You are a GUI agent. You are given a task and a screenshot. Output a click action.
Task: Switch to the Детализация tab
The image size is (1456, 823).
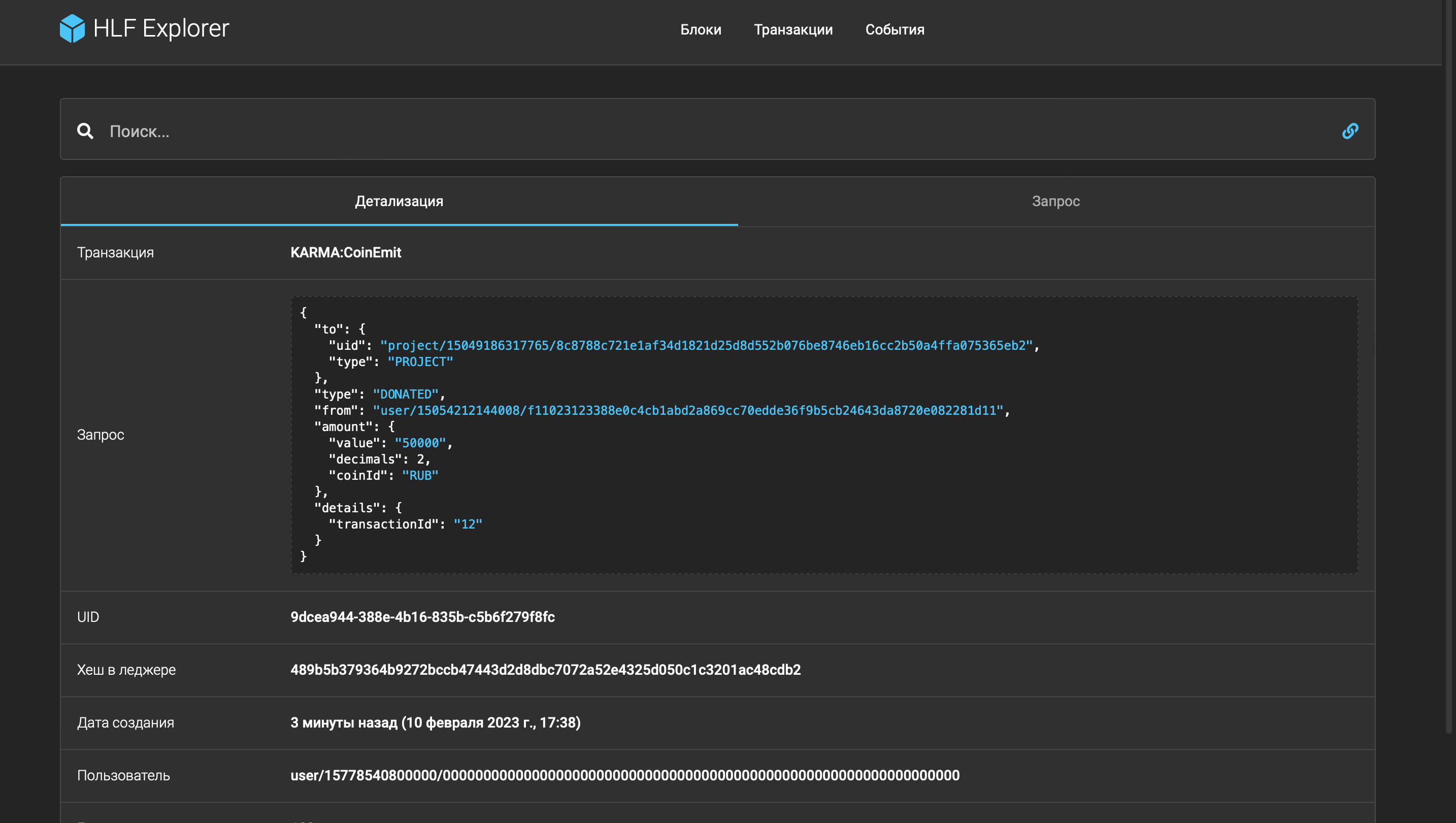point(399,201)
